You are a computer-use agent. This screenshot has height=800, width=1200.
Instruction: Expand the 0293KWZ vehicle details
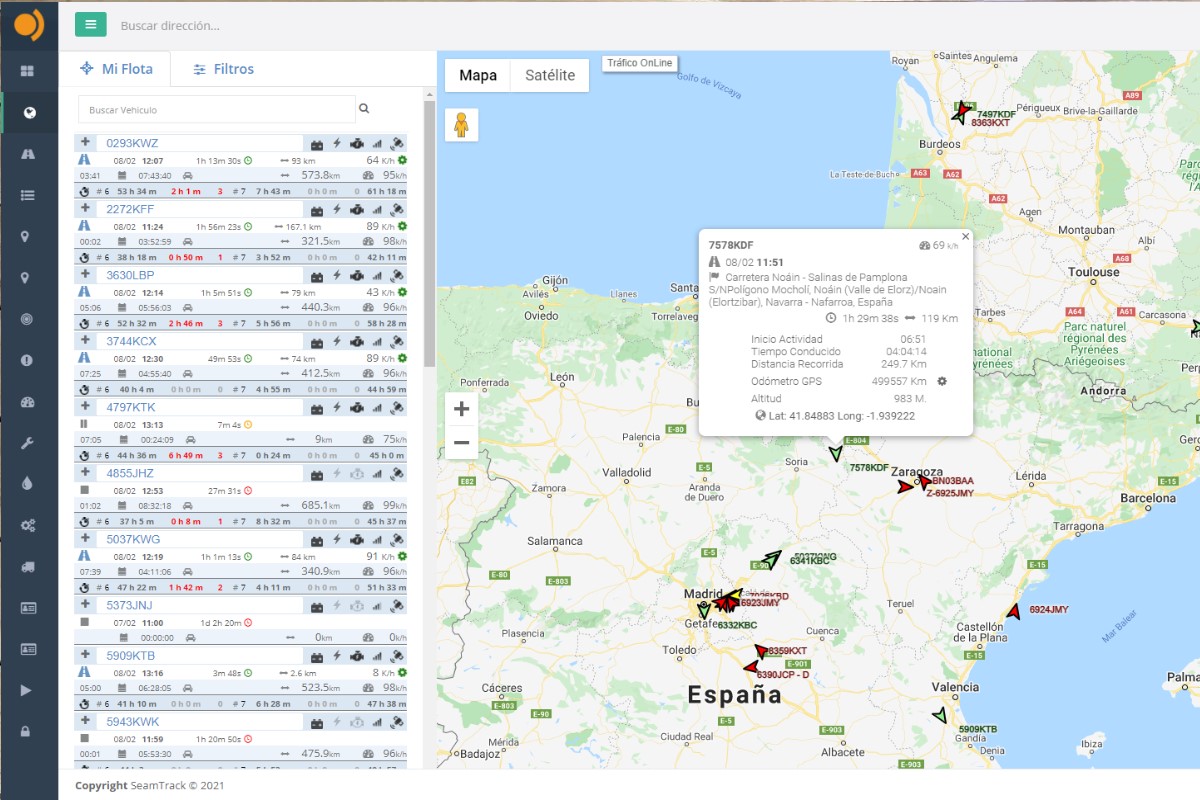(85, 143)
